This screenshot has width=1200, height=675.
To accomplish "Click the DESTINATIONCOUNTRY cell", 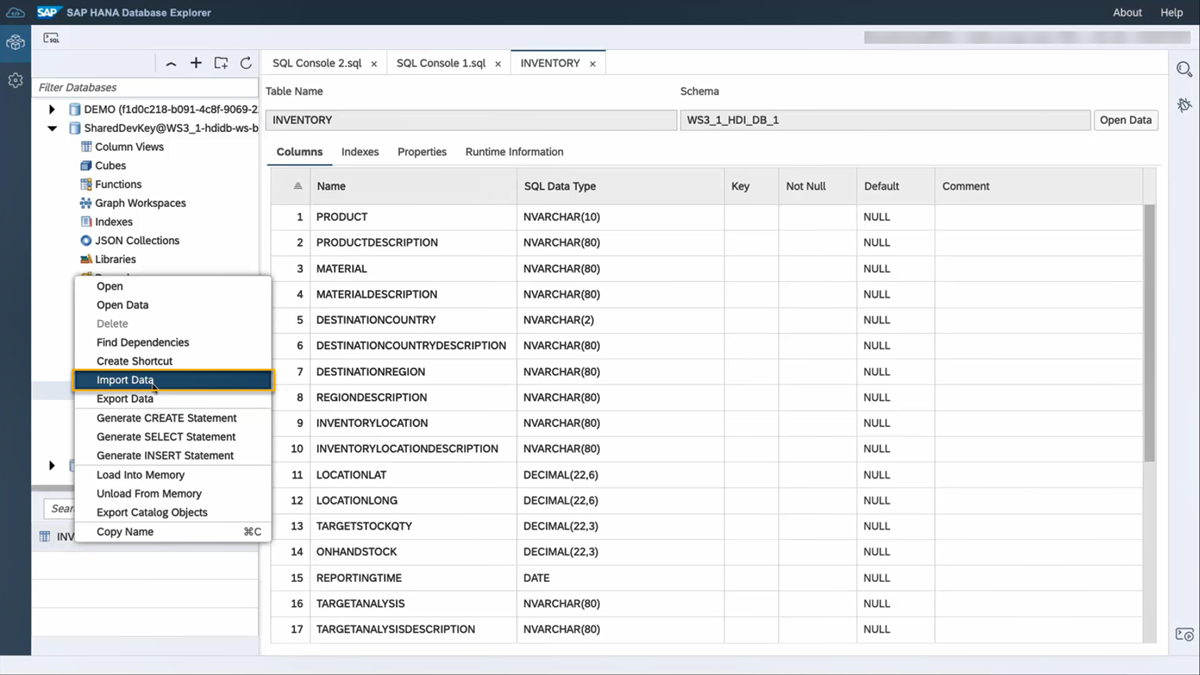I will [413, 320].
